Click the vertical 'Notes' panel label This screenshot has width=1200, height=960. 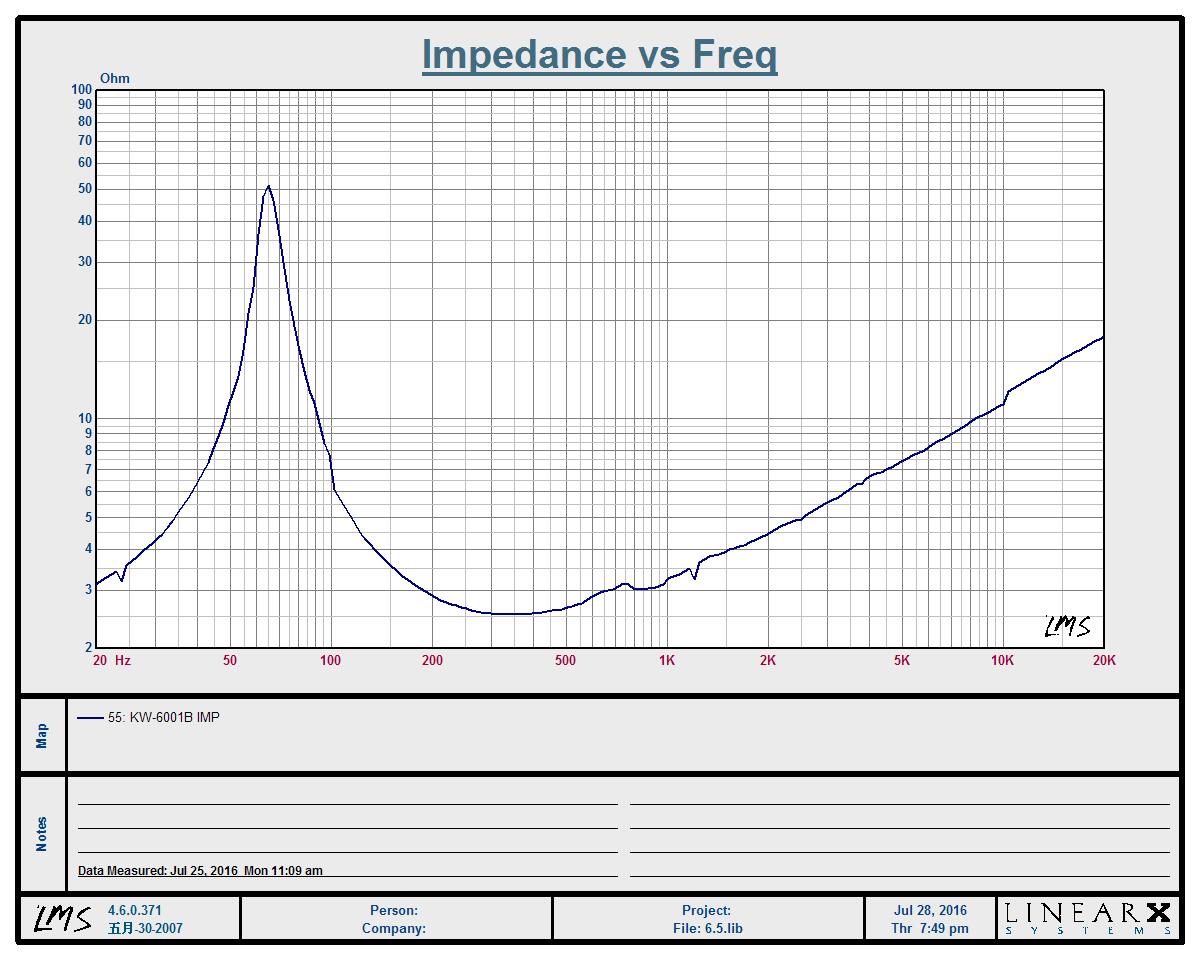(x=42, y=834)
